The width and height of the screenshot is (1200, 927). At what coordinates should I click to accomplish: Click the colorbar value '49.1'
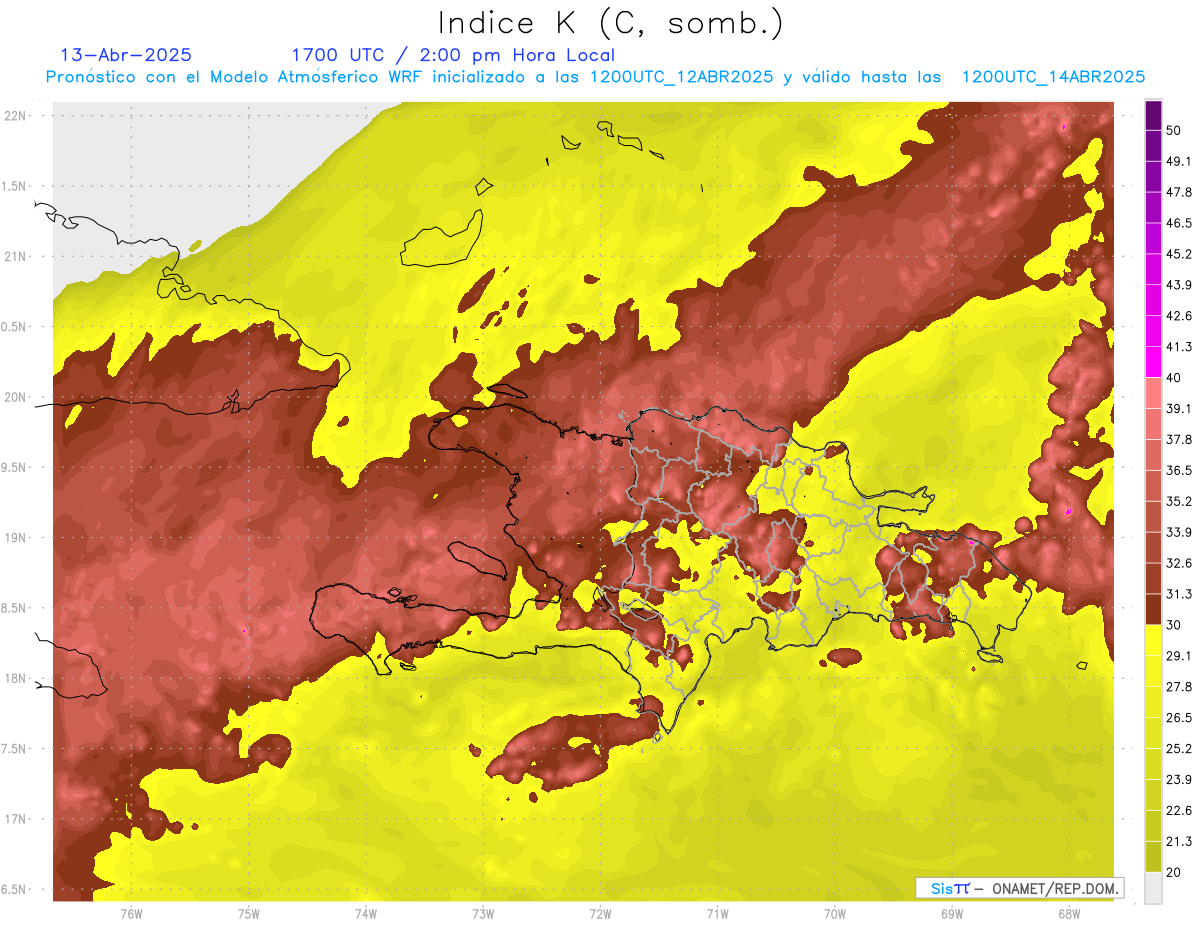(1178, 161)
